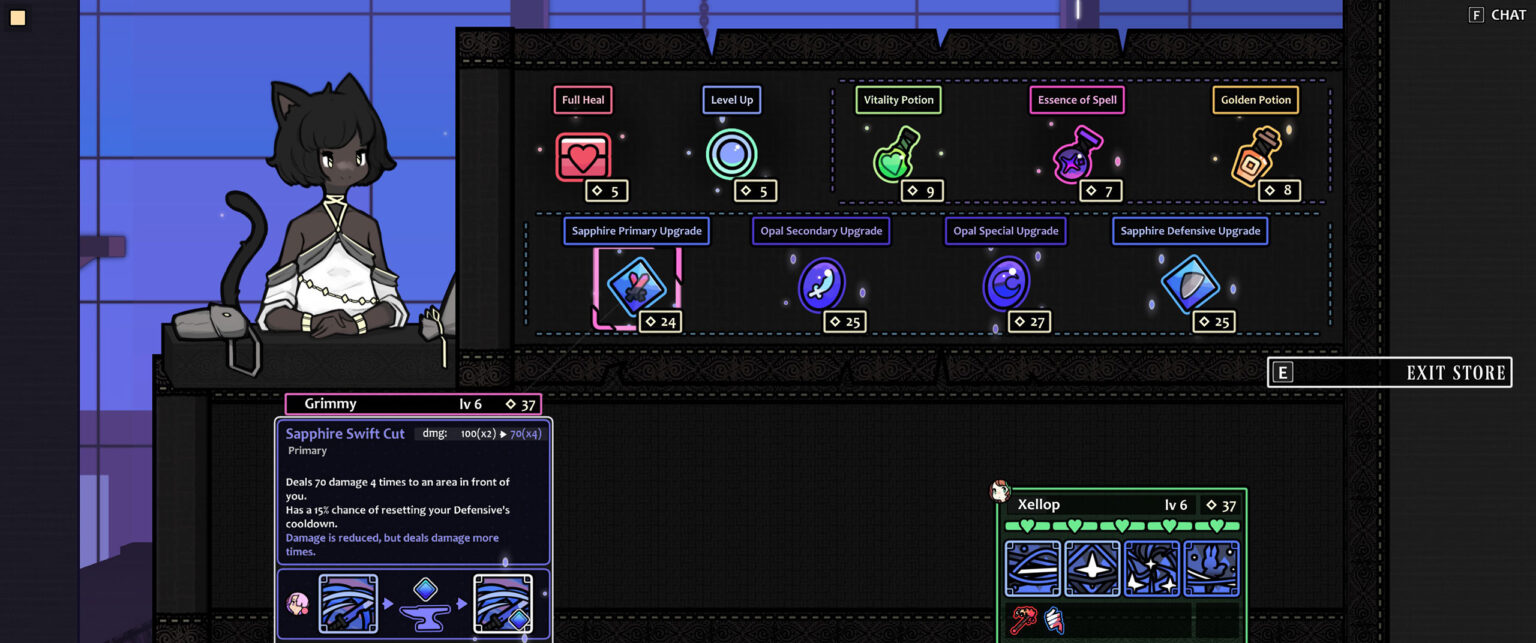
Task: Click Xellop's first ability slot
Action: [1033, 569]
